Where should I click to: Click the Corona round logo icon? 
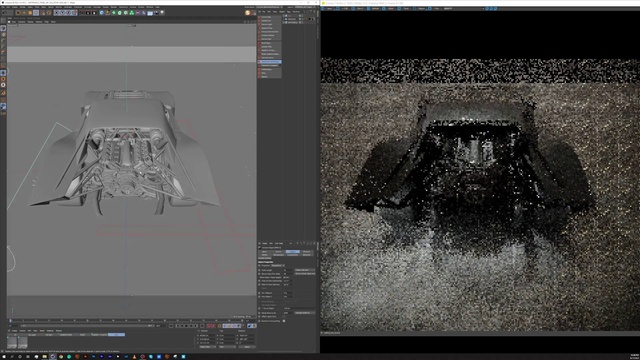click(247, 13)
